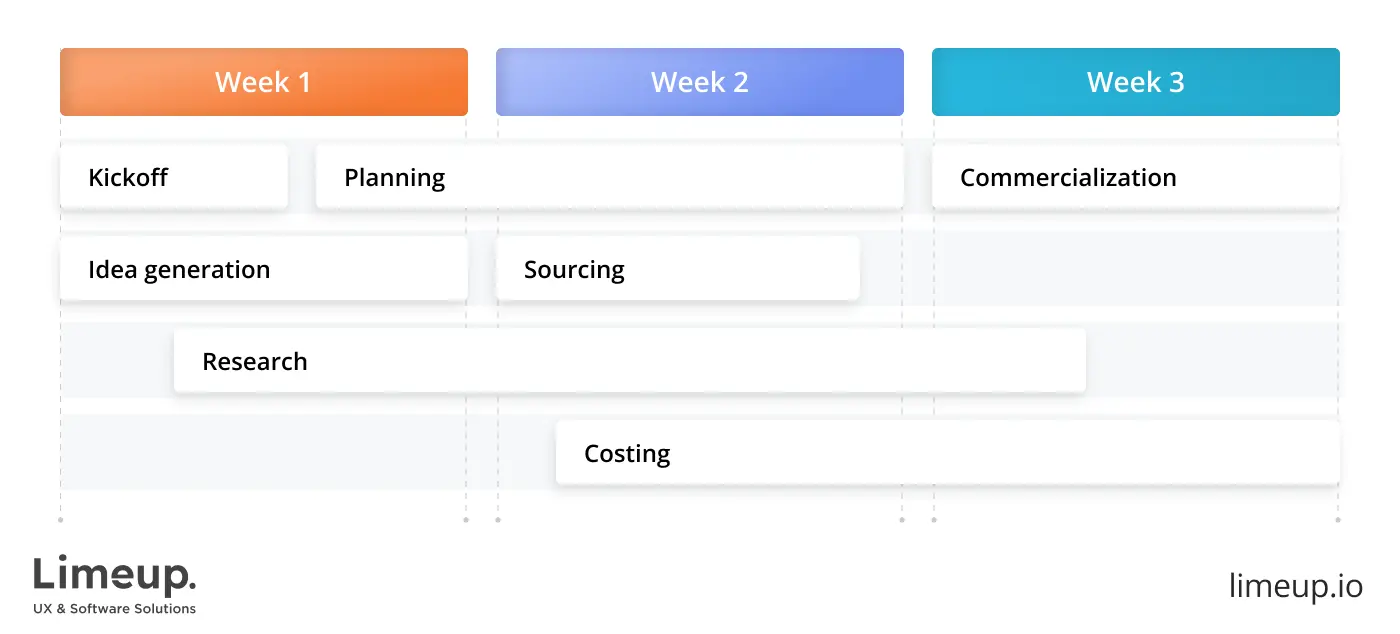Screen dimensions: 1400x634
Task: Follow the limeup.io link
Action: point(1296,586)
